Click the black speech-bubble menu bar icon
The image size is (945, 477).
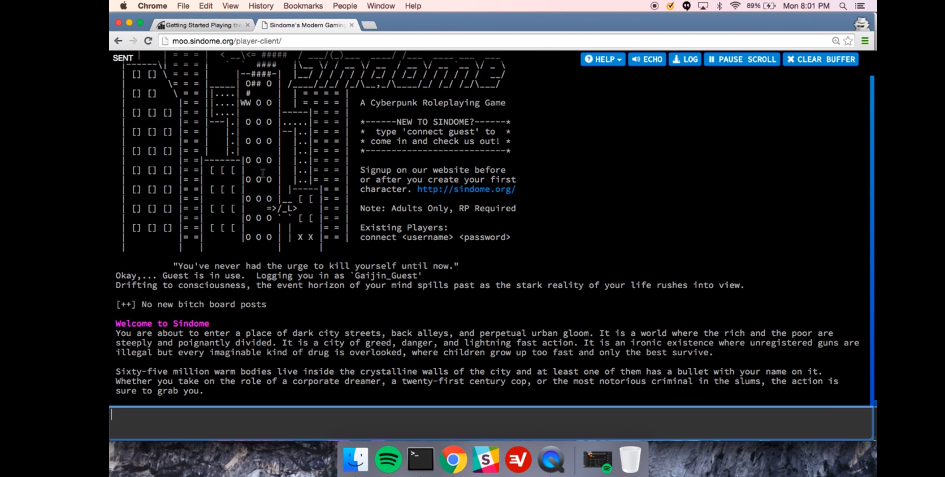(x=686, y=6)
